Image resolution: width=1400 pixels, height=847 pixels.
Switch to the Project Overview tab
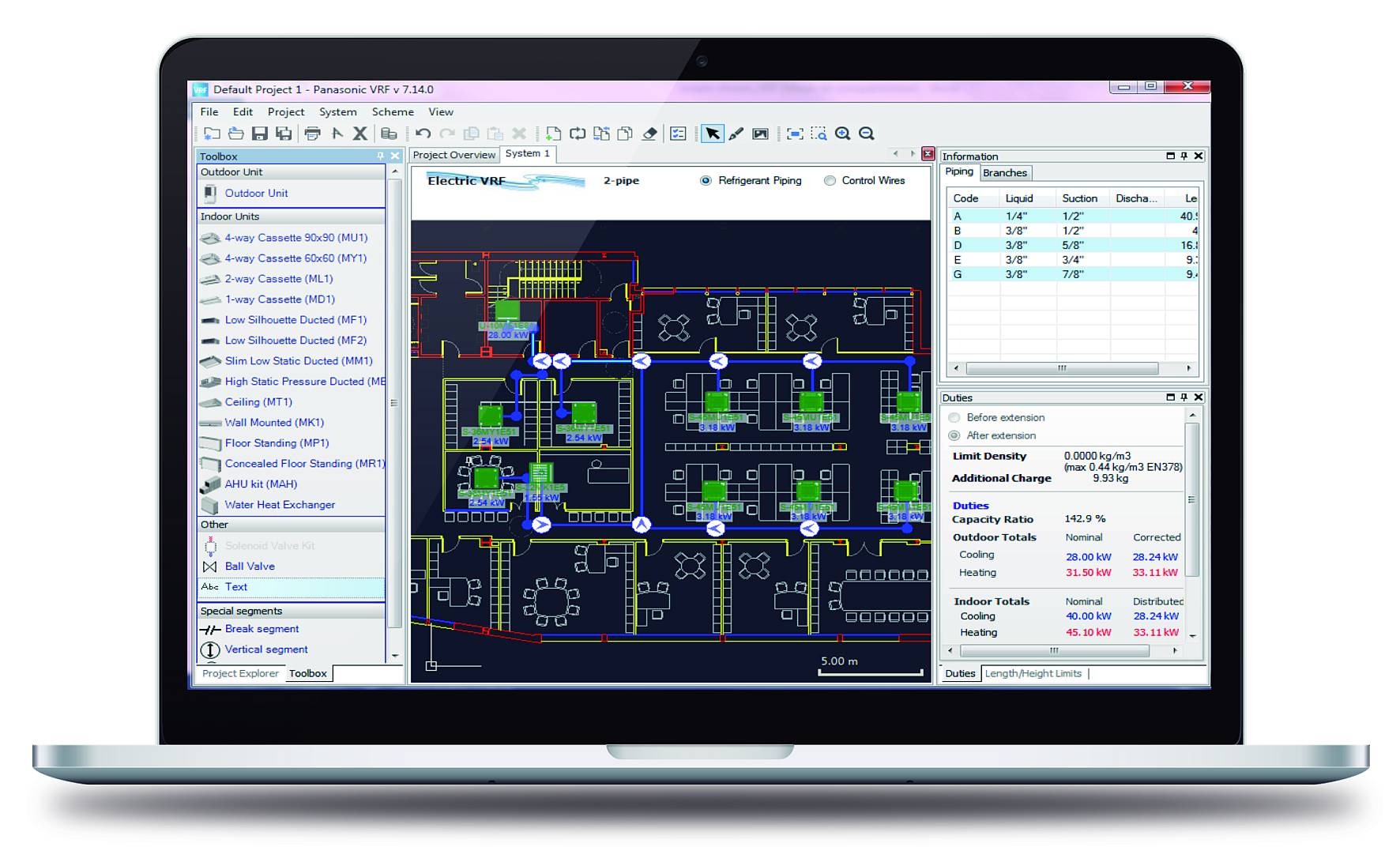coord(453,154)
